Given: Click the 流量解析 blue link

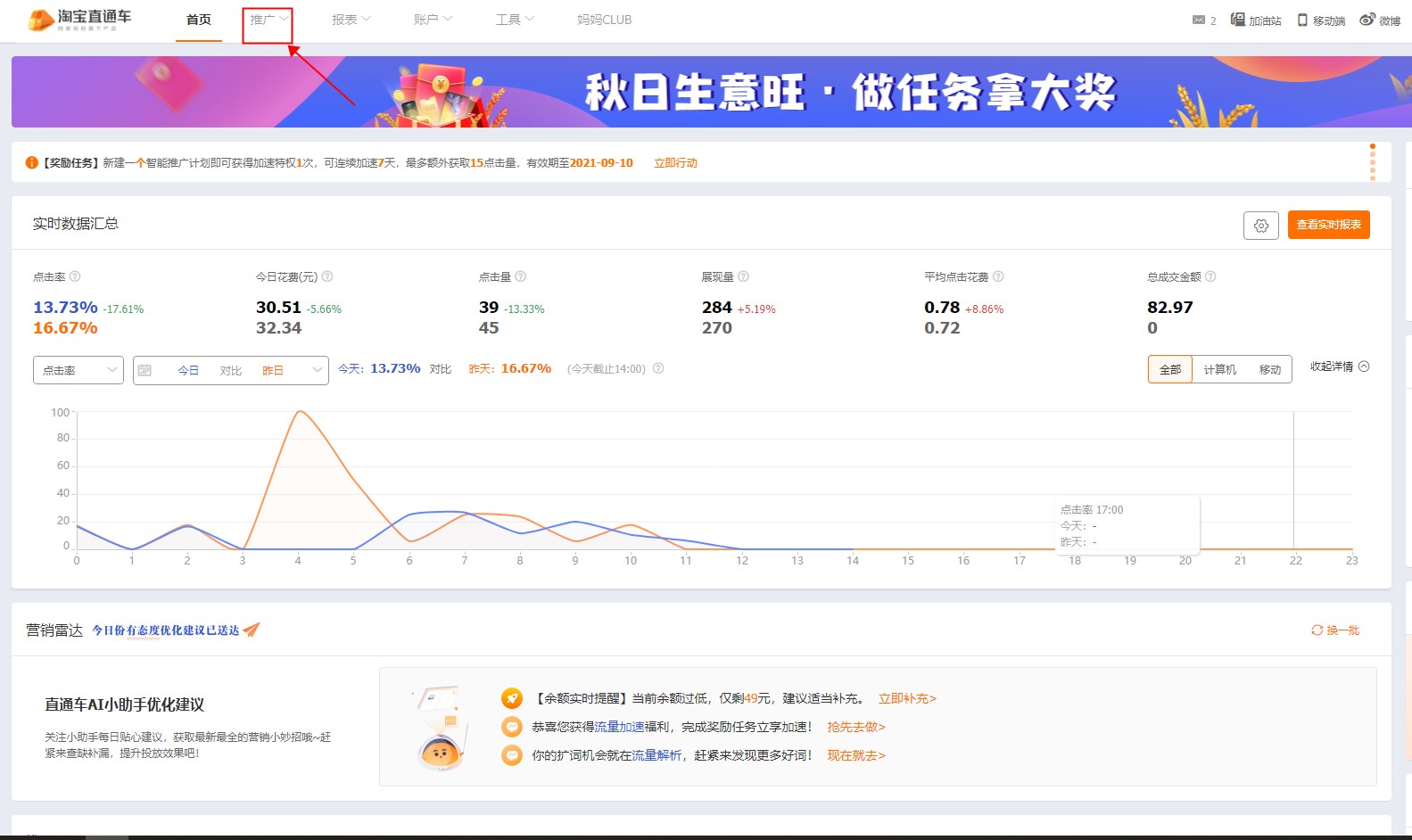Looking at the screenshot, I should tap(657, 755).
